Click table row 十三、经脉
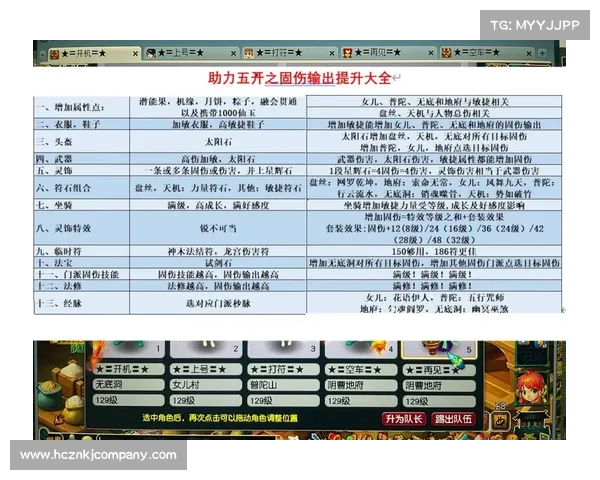Image resolution: width=600 pixels, height=480 pixels. point(298,303)
